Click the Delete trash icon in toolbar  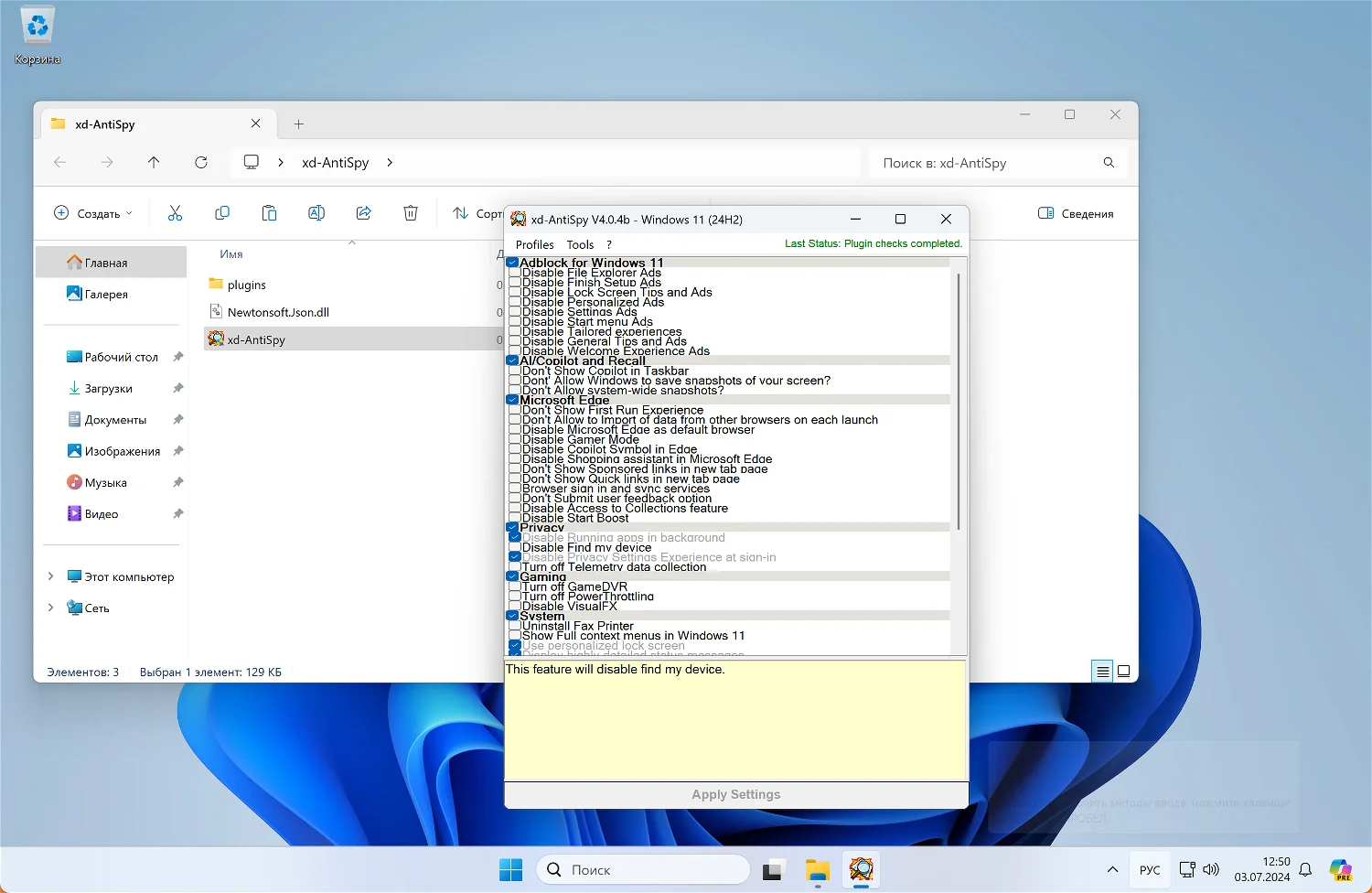[411, 213]
